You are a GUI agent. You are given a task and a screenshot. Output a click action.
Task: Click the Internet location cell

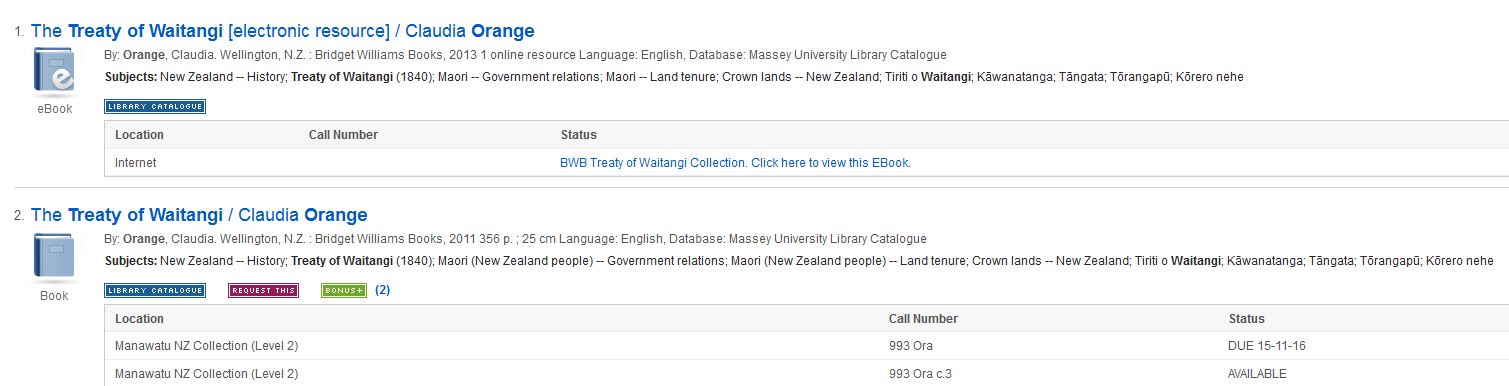(136, 163)
